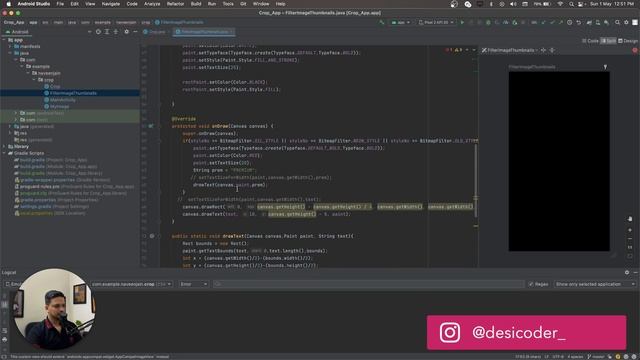Image resolution: width=640 pixels, height=360 pixels.
Task: Open IDE settings gear in top toolbar
Action: click(x=626, y=22)
